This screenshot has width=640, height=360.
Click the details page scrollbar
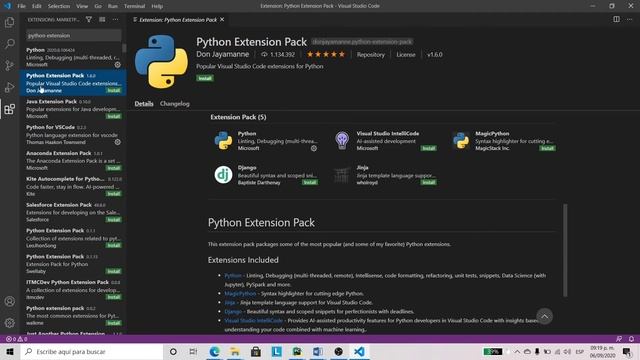pyautogui.click(x=565, y=250)
